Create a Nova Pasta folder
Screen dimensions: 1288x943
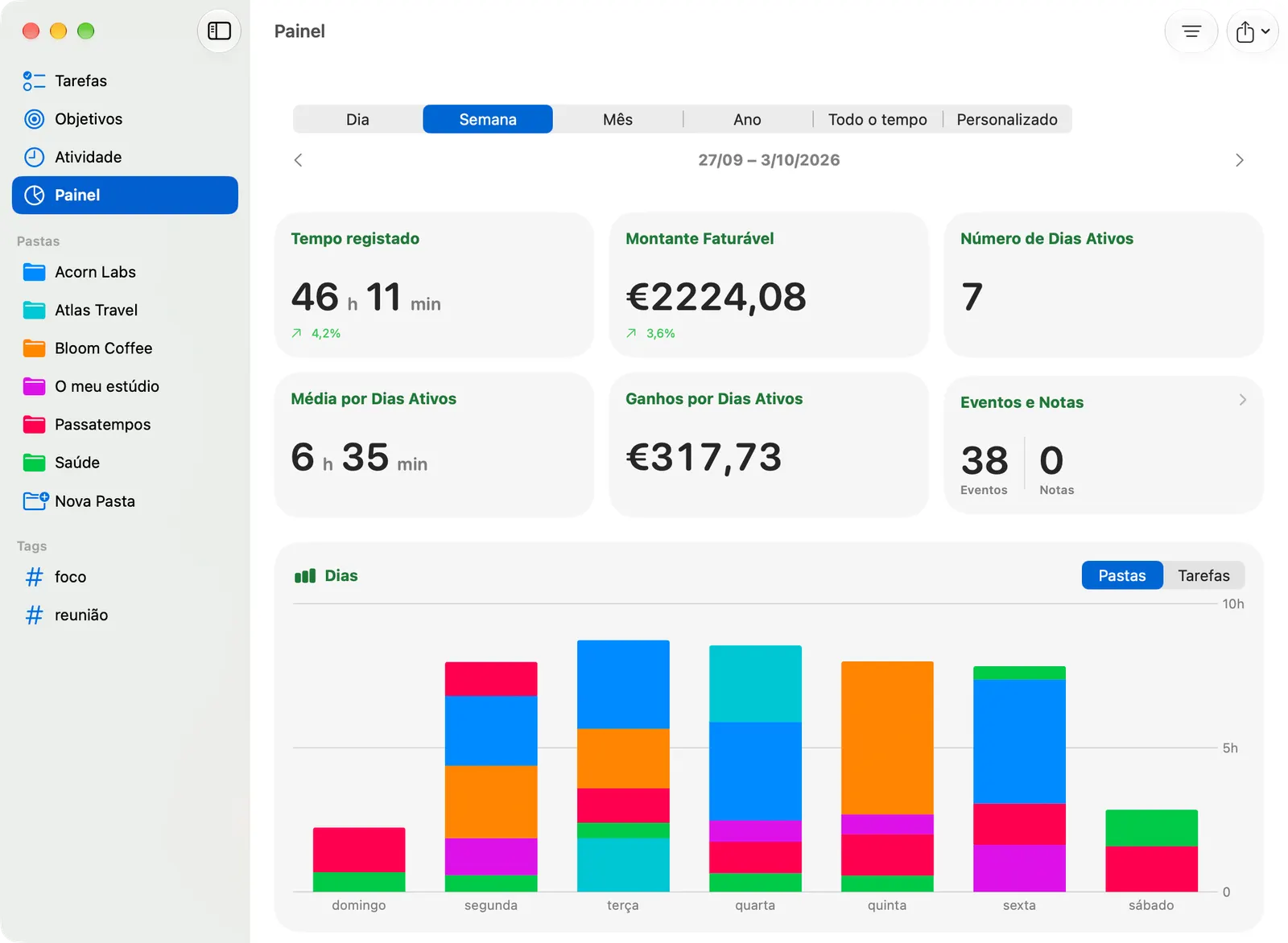[125, 501]
